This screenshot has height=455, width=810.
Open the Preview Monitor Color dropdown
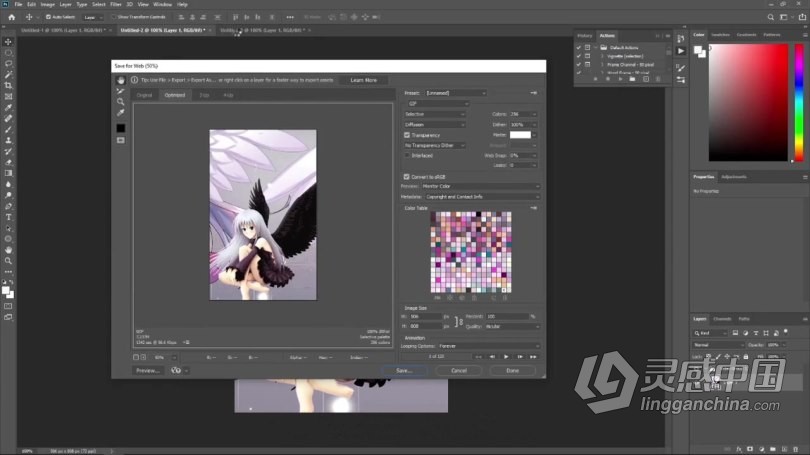coord(480,186)
